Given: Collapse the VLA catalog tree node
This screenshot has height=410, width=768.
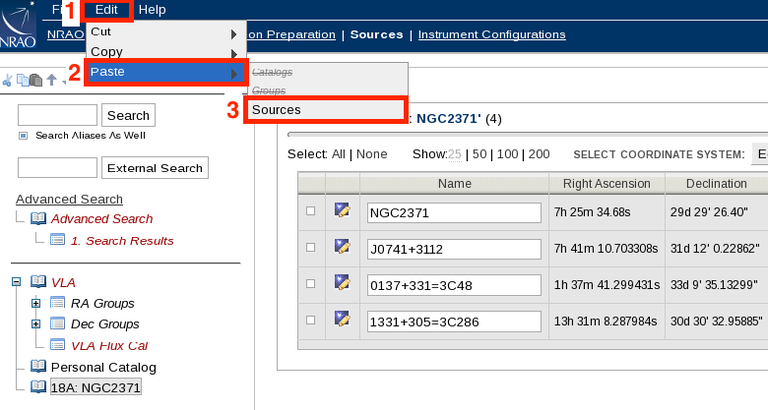Looking at the screenshot, I should click(16, 283).
